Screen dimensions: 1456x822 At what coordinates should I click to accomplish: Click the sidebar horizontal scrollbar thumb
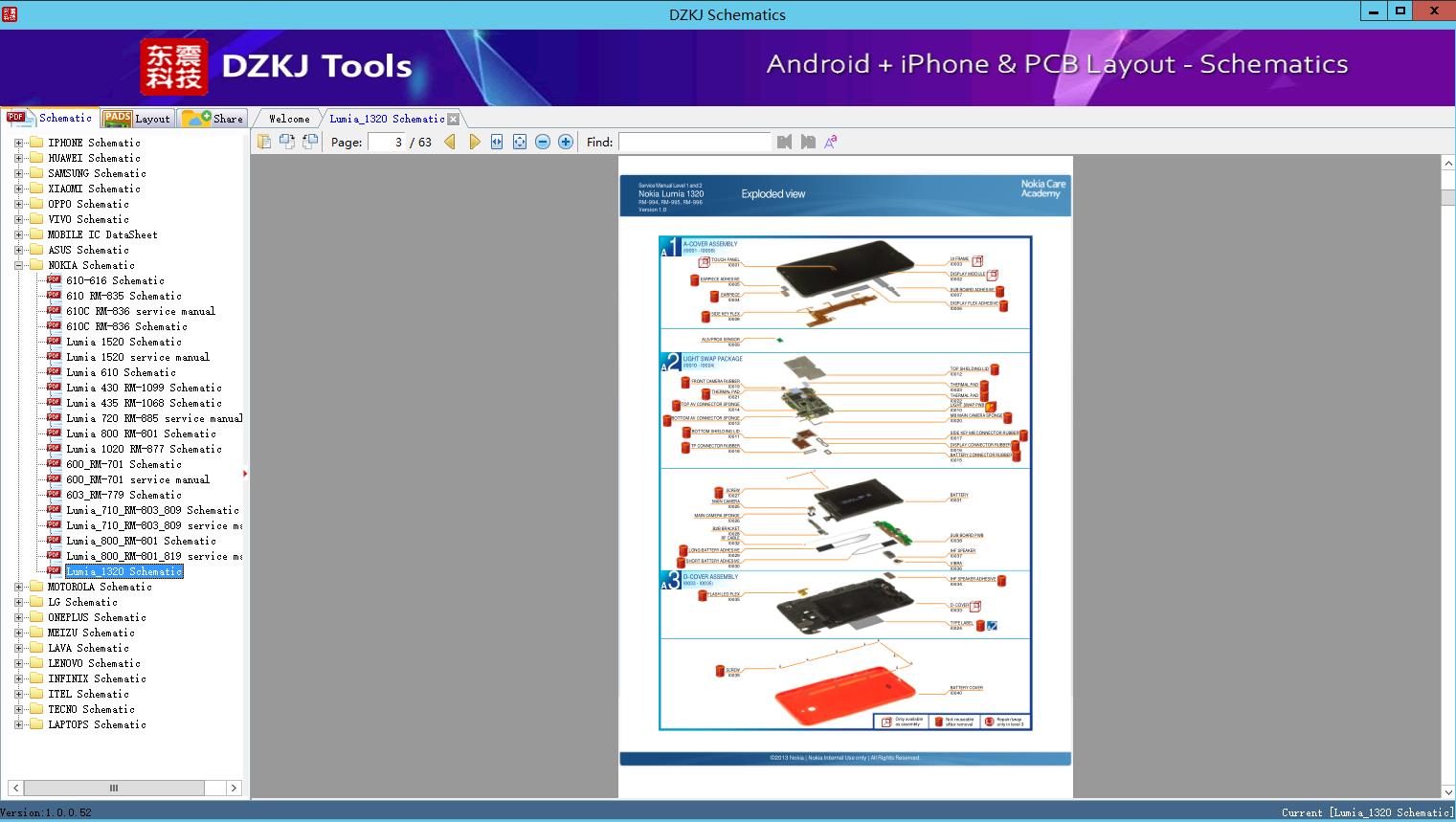[114, 788]
